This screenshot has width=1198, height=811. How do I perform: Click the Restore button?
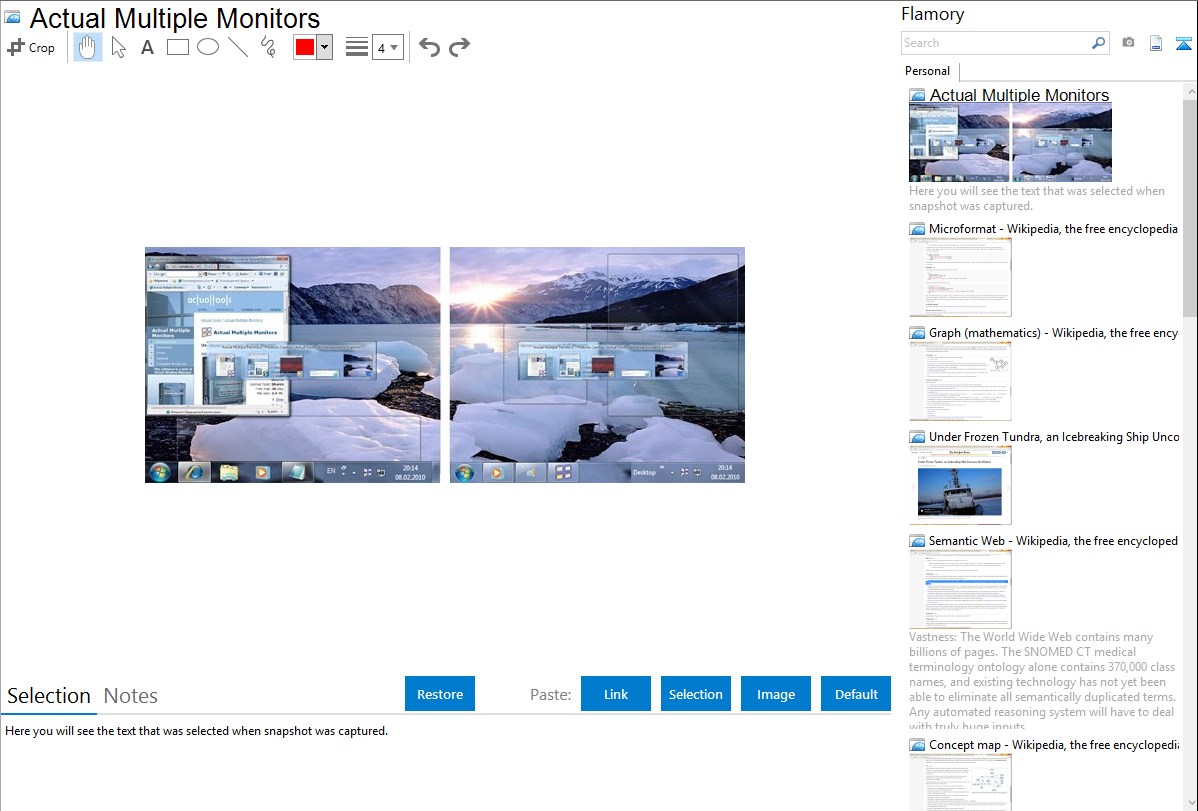pyautogui.click(x=440, y=694)
